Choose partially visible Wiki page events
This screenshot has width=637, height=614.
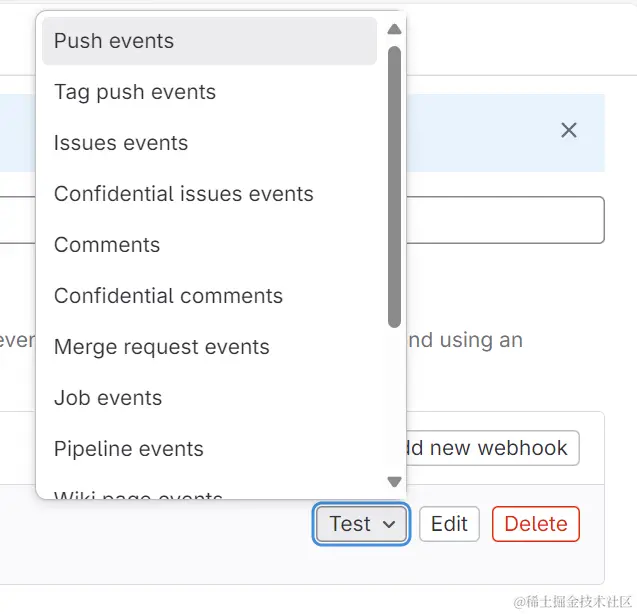click(x=138, y=494)
